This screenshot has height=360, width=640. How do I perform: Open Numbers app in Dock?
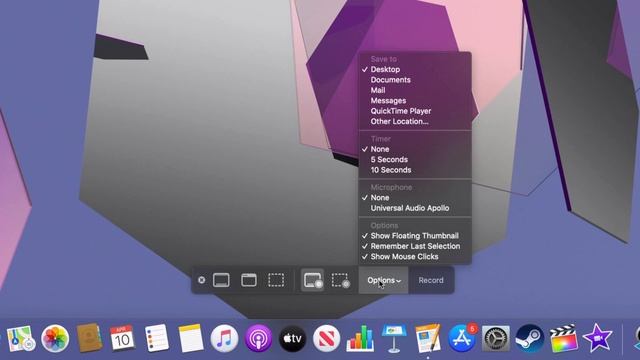point(360,338)
